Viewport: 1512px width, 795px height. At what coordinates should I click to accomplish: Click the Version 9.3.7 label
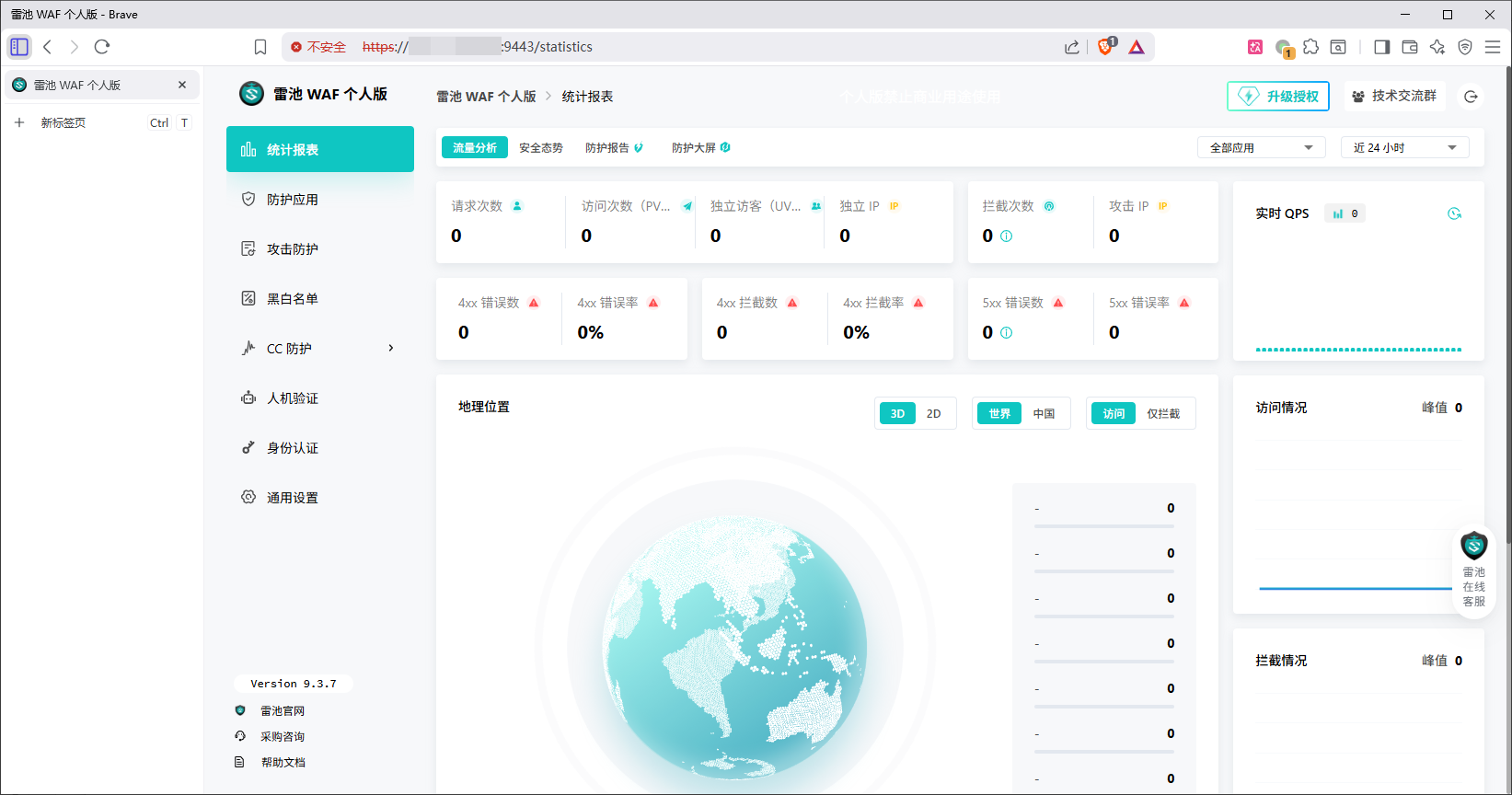(x=294, y=684)
